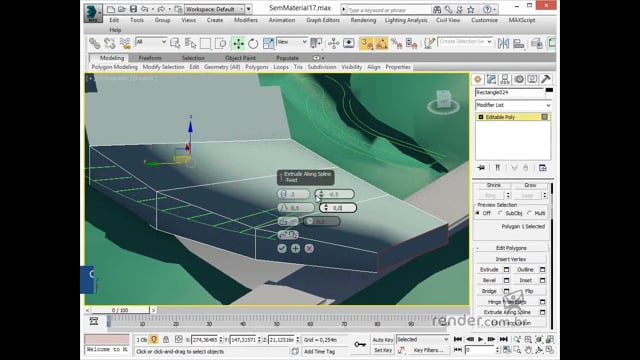Toggle the Angle Snap tool

click(382, 43)
